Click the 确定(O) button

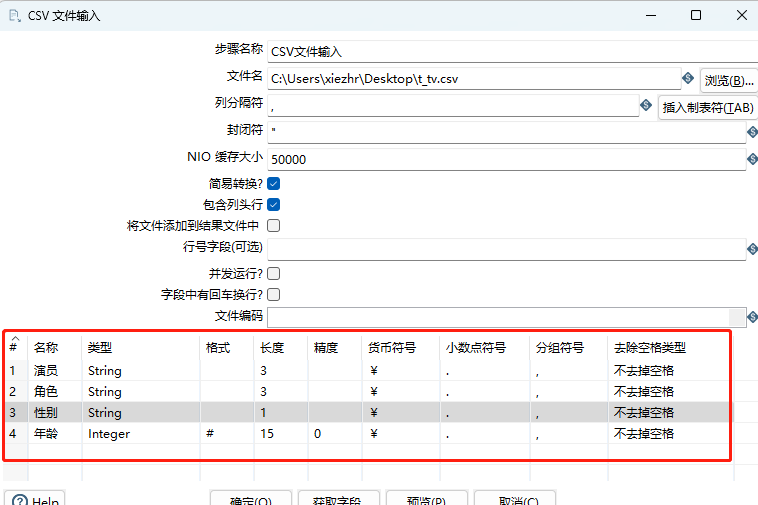pos(251,498)
